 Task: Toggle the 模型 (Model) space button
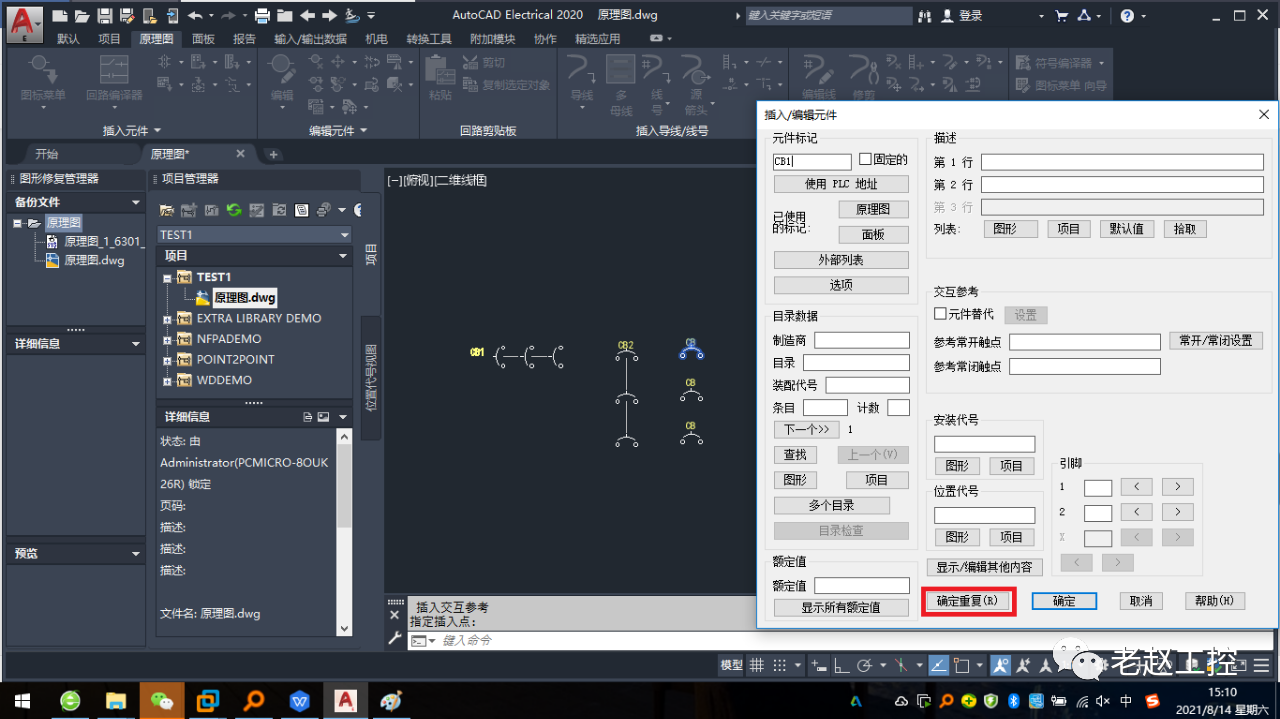[731, 666]
